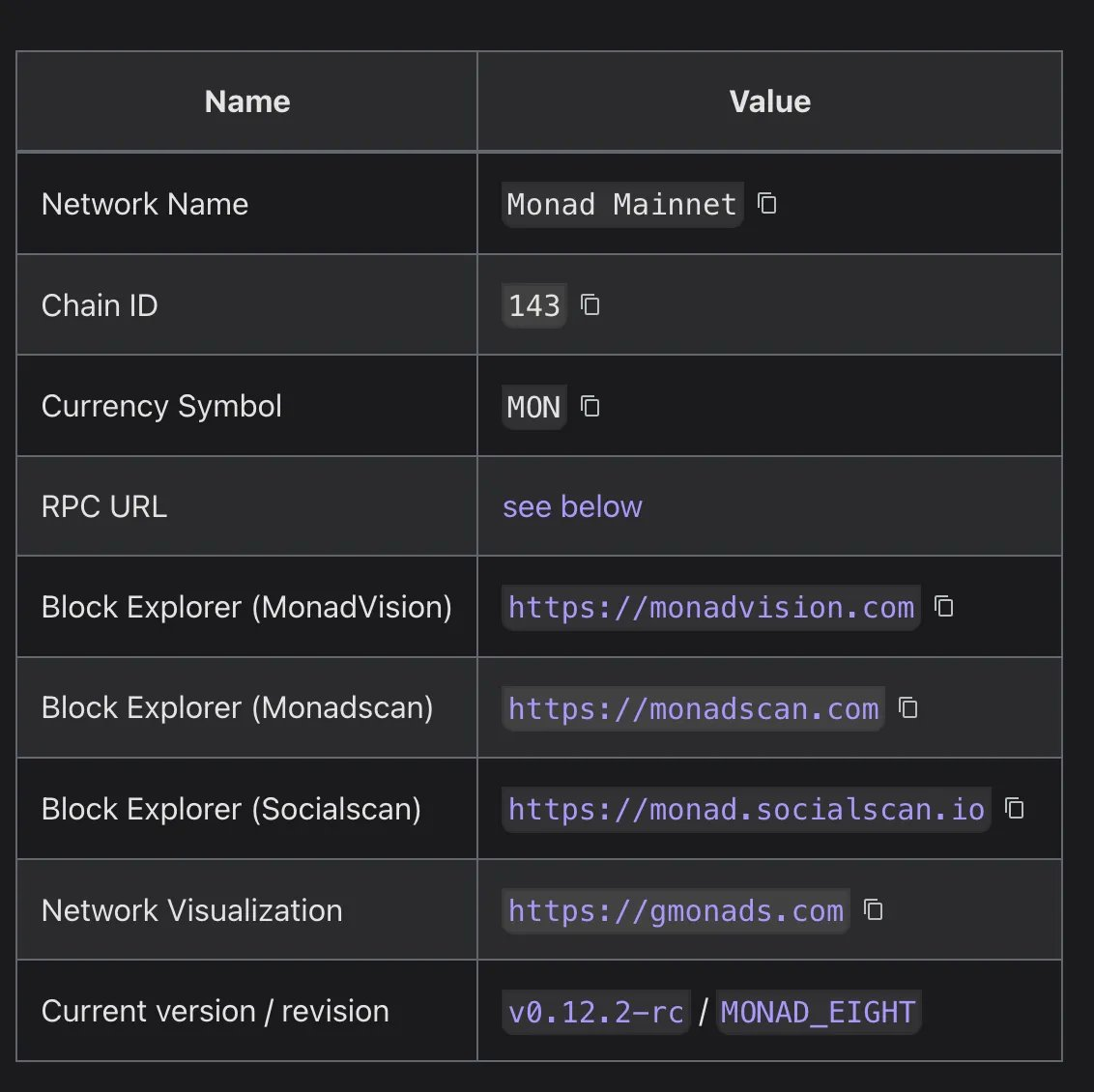Viewport: 1094px width, 1092px height.
Task: Copy the gmonads.com visualization URL
Action: tap(874, 910)
